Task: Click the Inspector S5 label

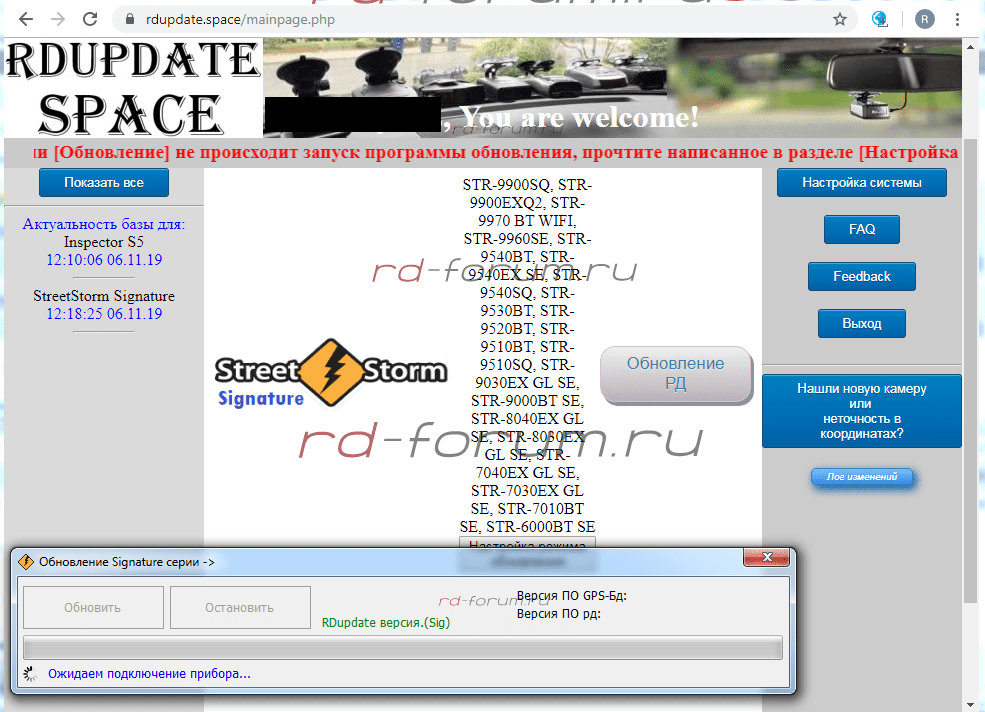Action: pyautogui.click(x=104, y=242)
